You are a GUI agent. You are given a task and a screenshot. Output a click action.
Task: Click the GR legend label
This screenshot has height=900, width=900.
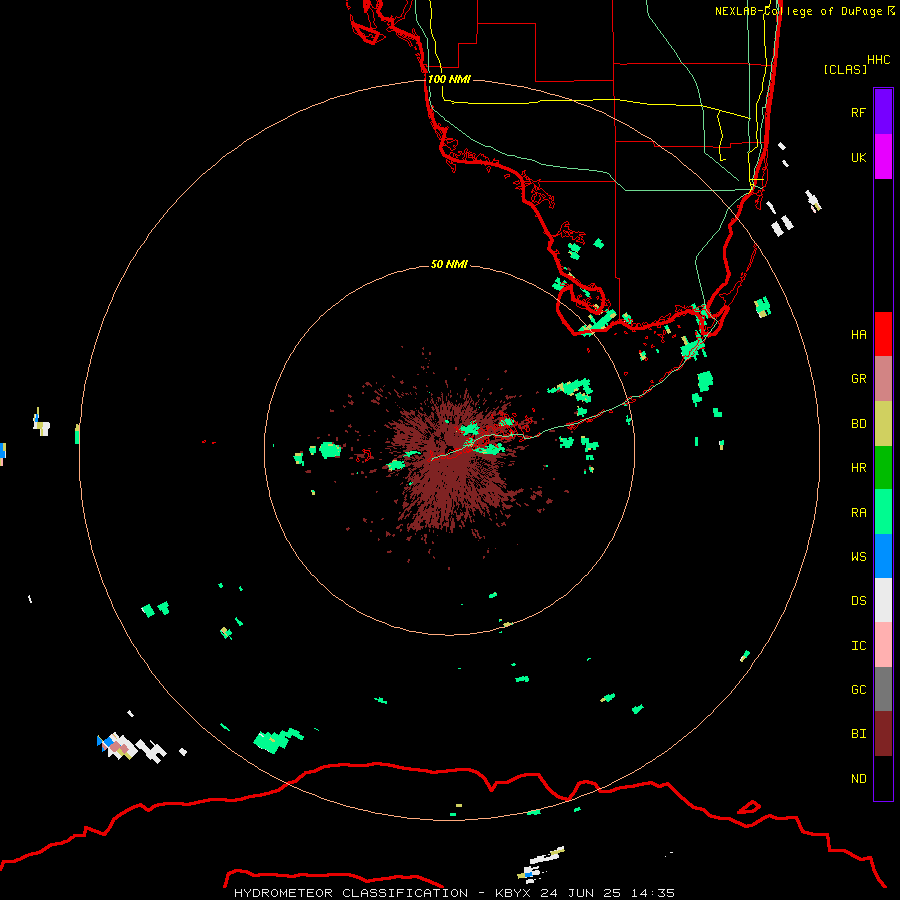point(858,379)
